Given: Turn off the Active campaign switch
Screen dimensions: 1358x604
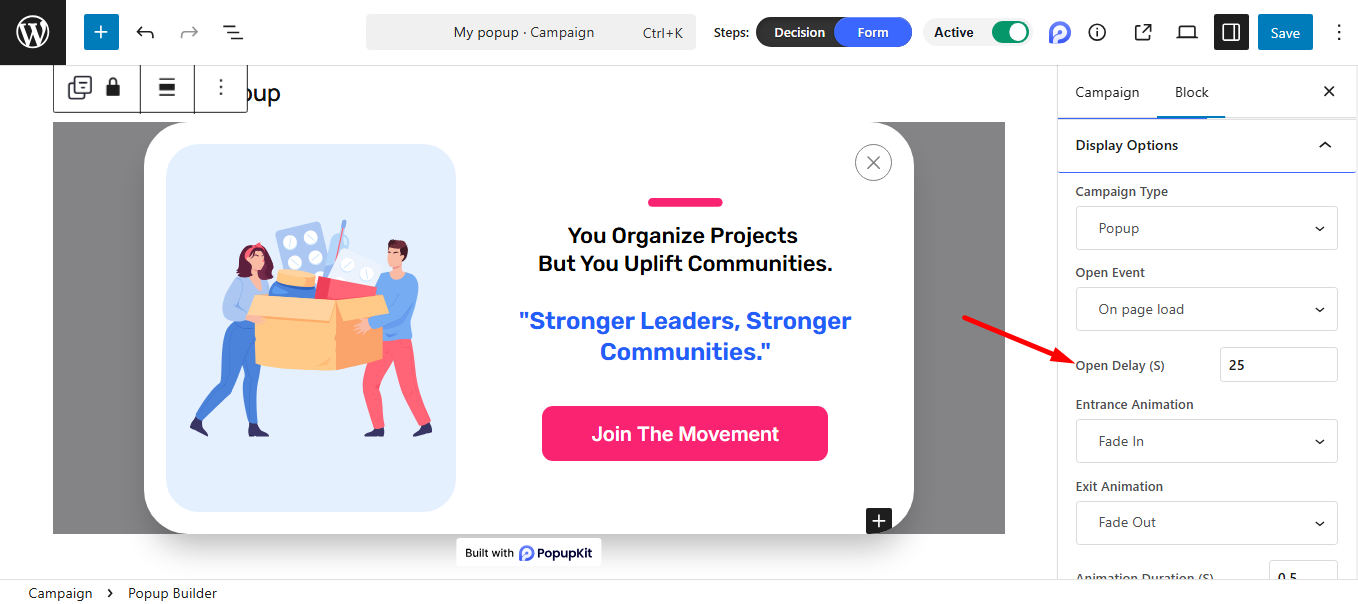Looking at the screenshot, I should click(x=1010, y=32).
